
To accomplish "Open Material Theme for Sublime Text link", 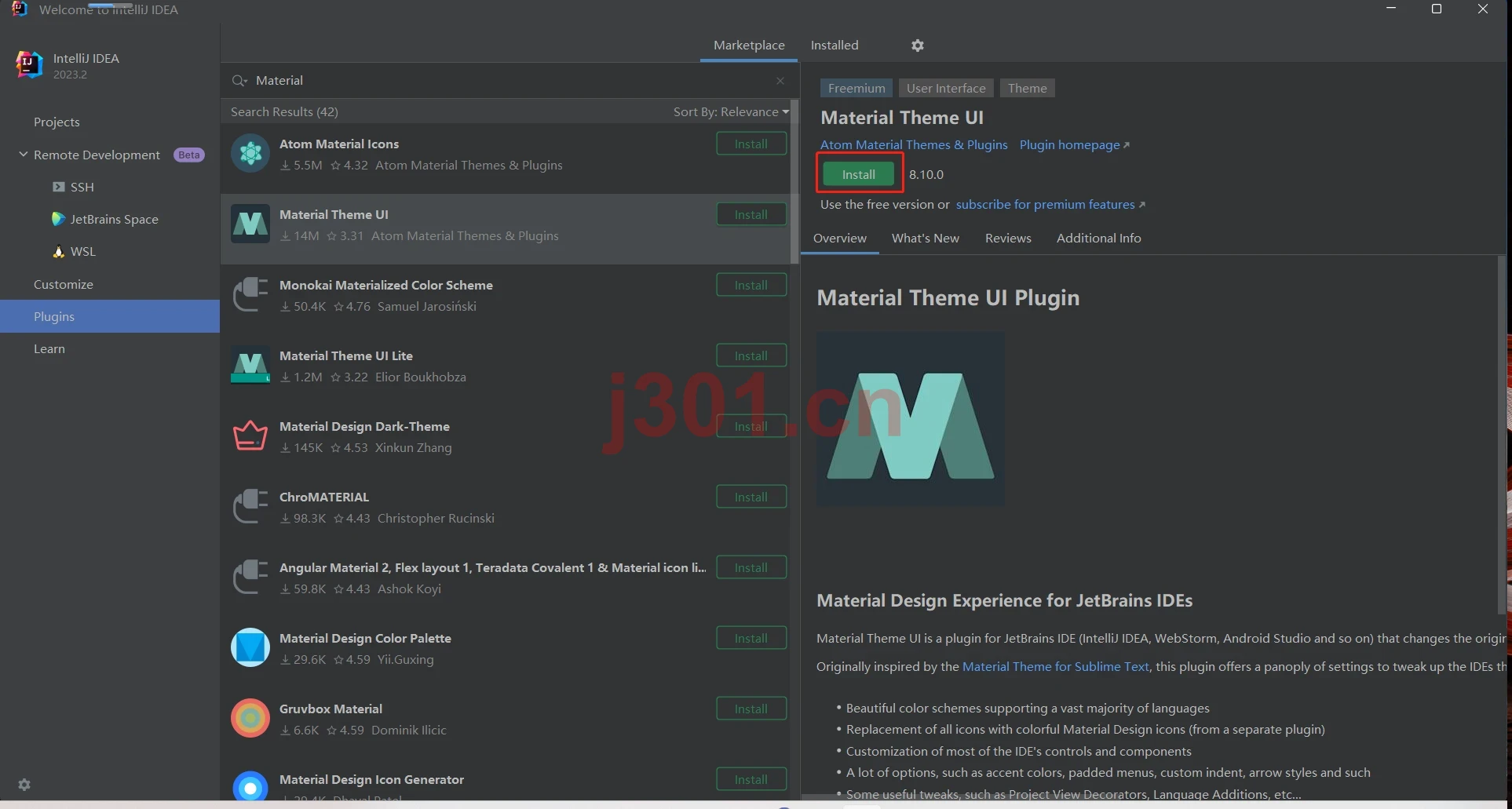I will pyautogui.click(x=1056, y=666).
